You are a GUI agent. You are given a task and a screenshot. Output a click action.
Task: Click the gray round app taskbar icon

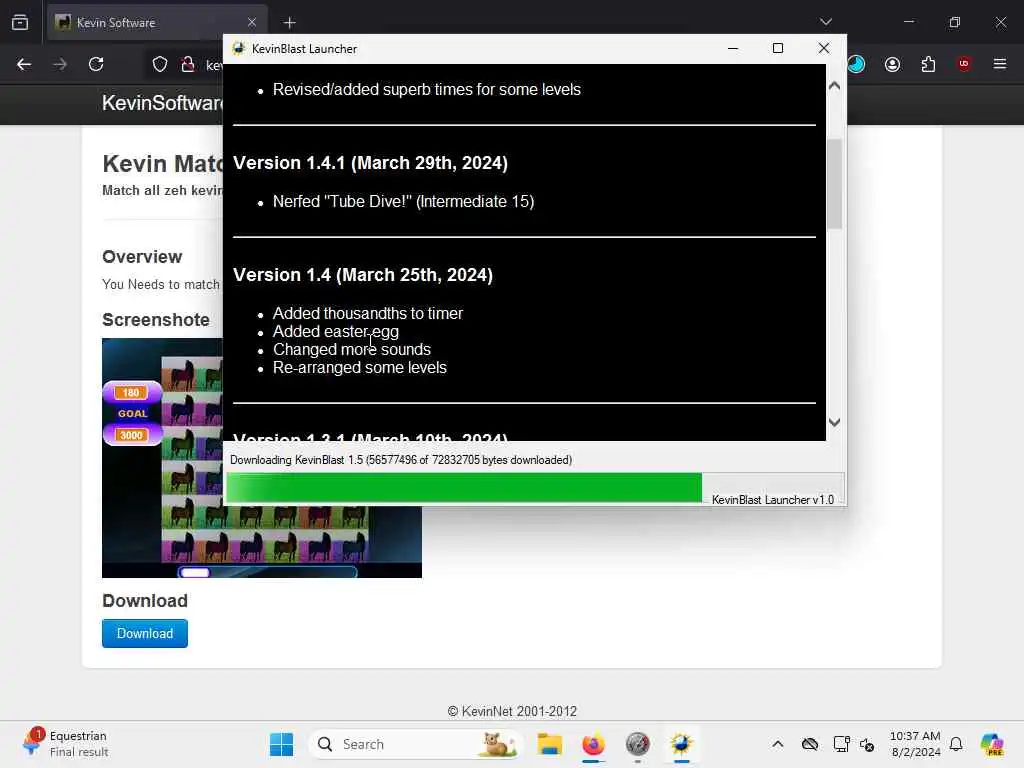[637, 744]
